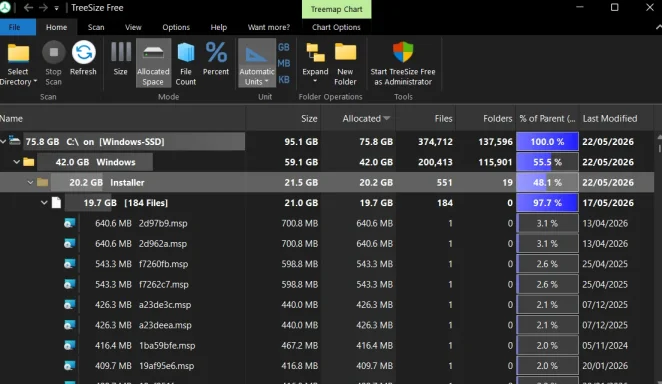This screenshot has width=662, height=384.
Task: Sort by the Last Modified column
Action: pyautogui.click(x=616, y=119)
